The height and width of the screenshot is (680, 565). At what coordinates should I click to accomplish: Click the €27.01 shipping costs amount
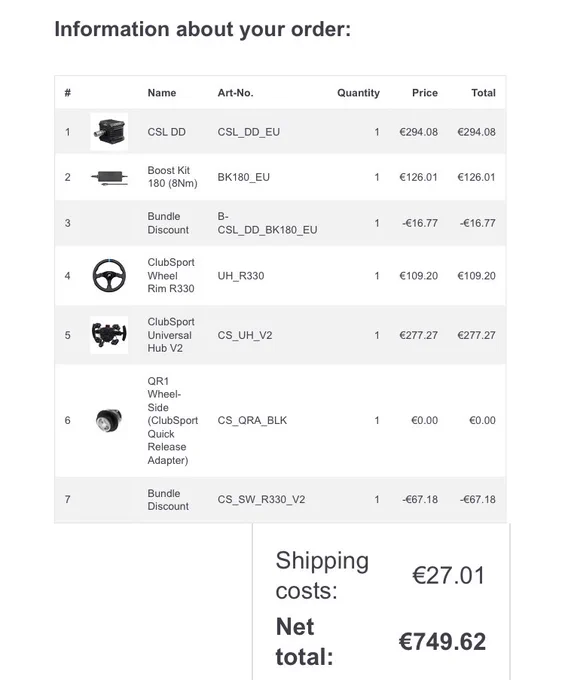click(x=448, y=575)
